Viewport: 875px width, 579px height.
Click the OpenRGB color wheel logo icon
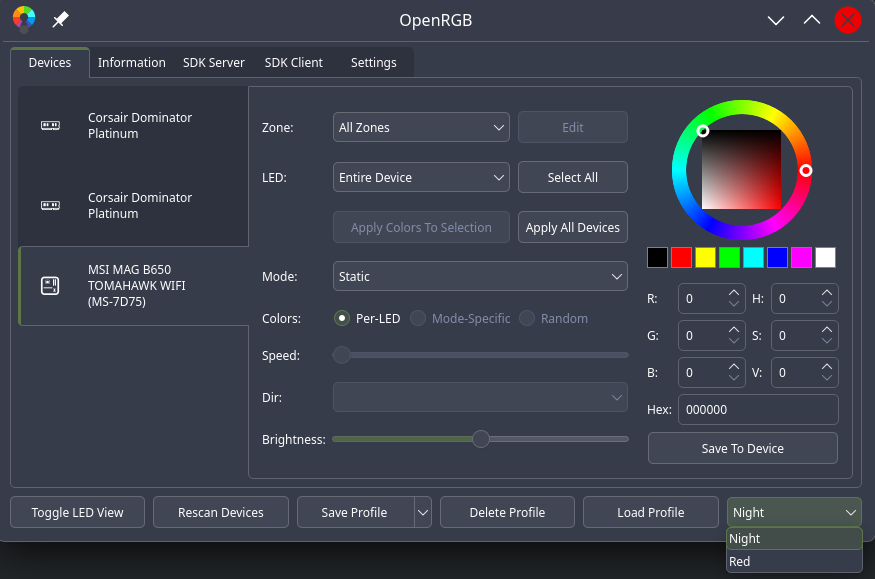point(24,19)
